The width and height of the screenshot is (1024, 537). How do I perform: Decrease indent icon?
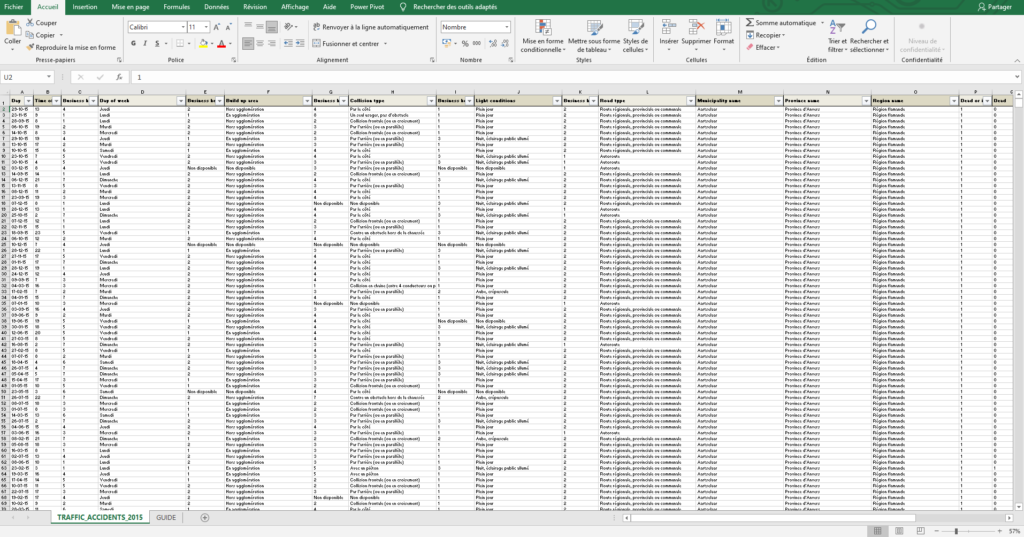coord(288,44)
